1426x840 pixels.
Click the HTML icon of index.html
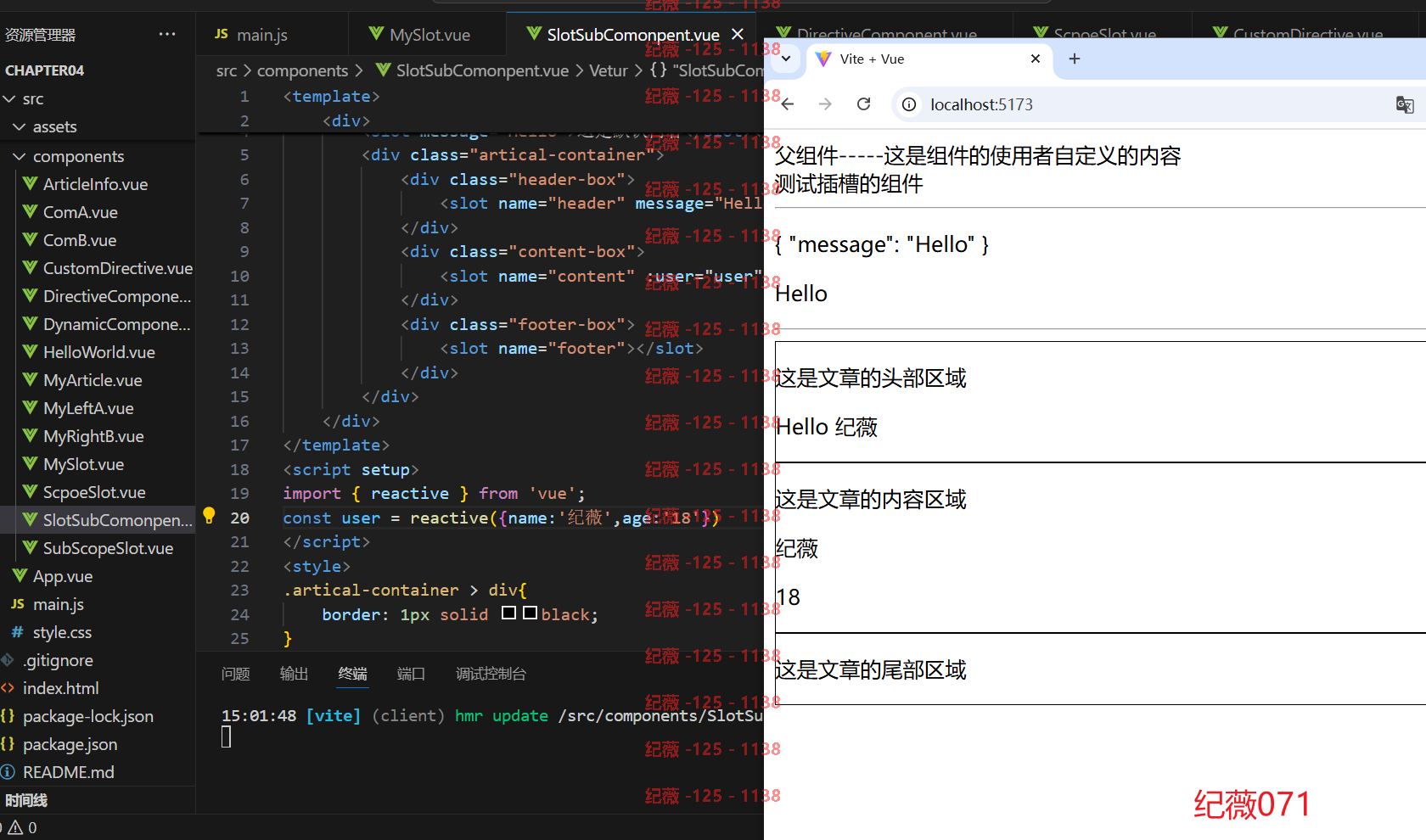click(8, 688)
